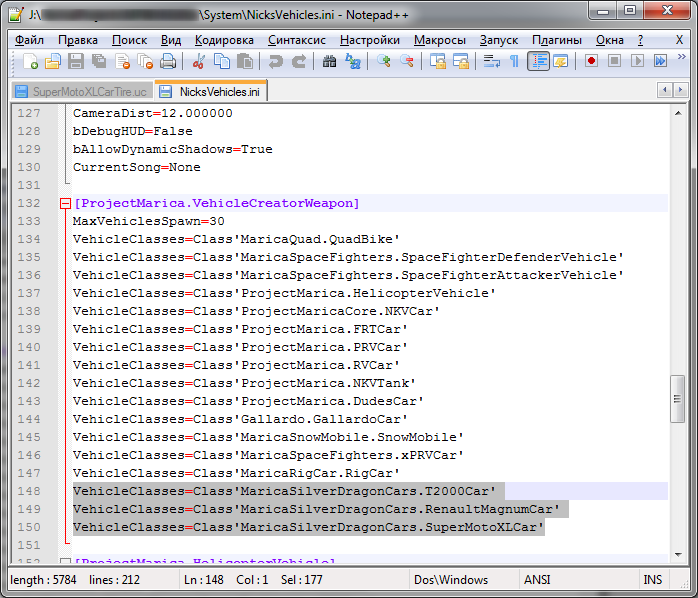Toggle INS insert mode in status bar

tap(653, 580)
